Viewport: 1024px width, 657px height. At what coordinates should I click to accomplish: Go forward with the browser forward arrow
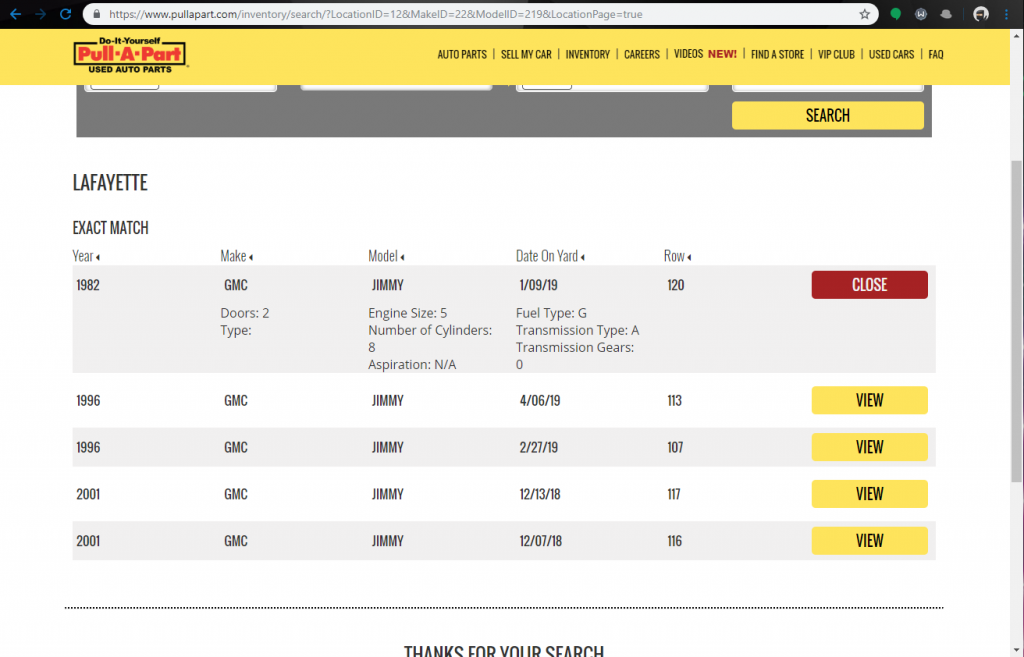tap(40, 14)
